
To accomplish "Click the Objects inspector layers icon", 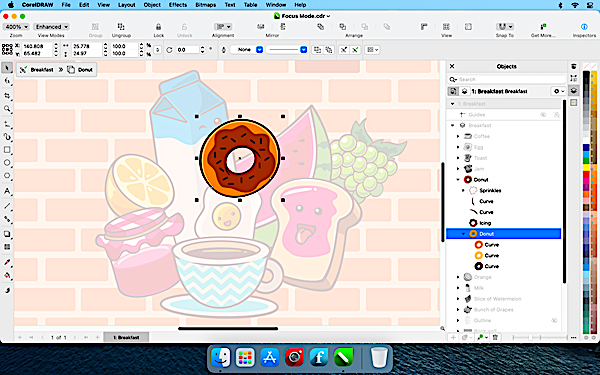I will coord(573,91).
